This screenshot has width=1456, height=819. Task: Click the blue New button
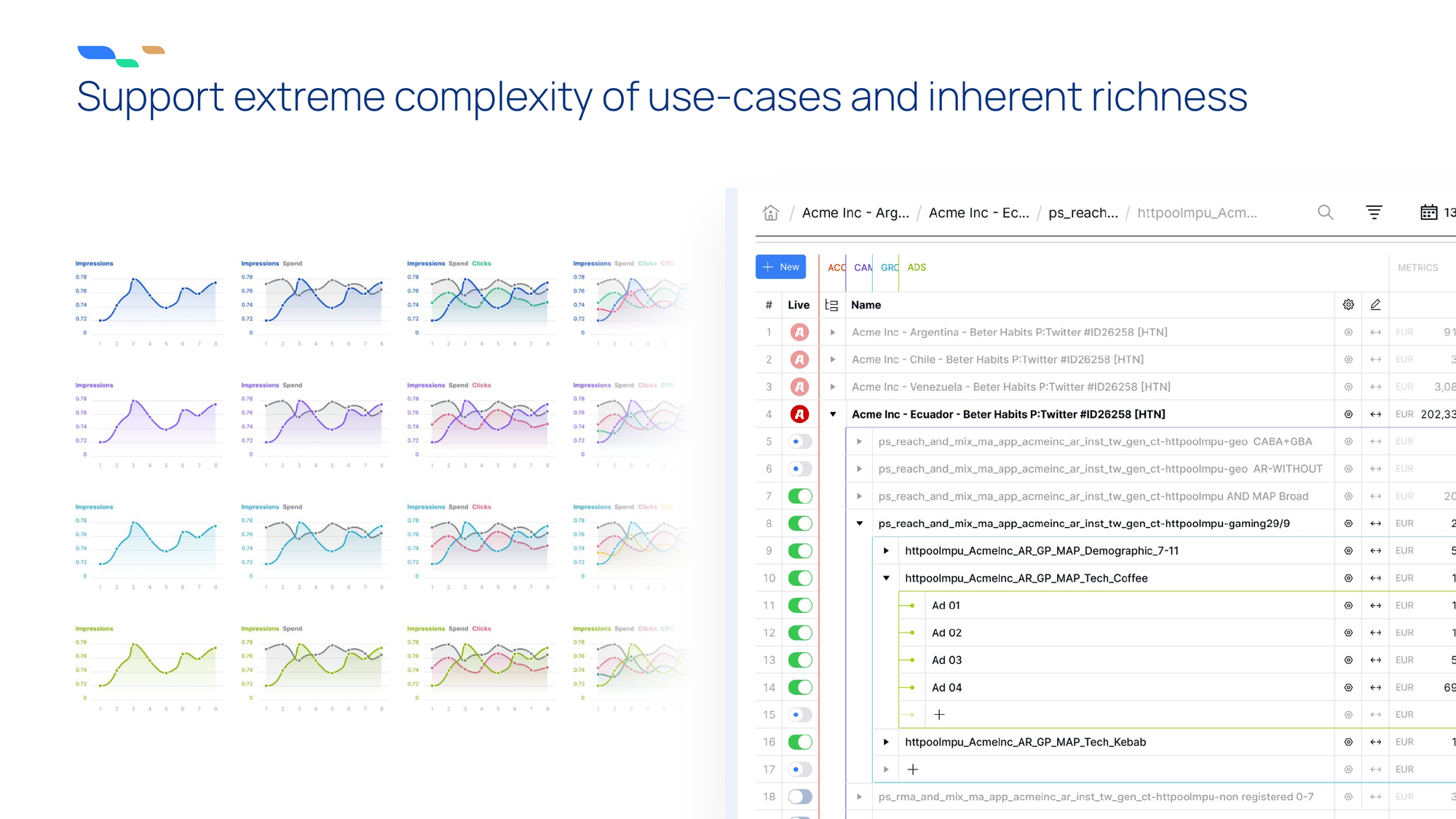tap(780, 267)
